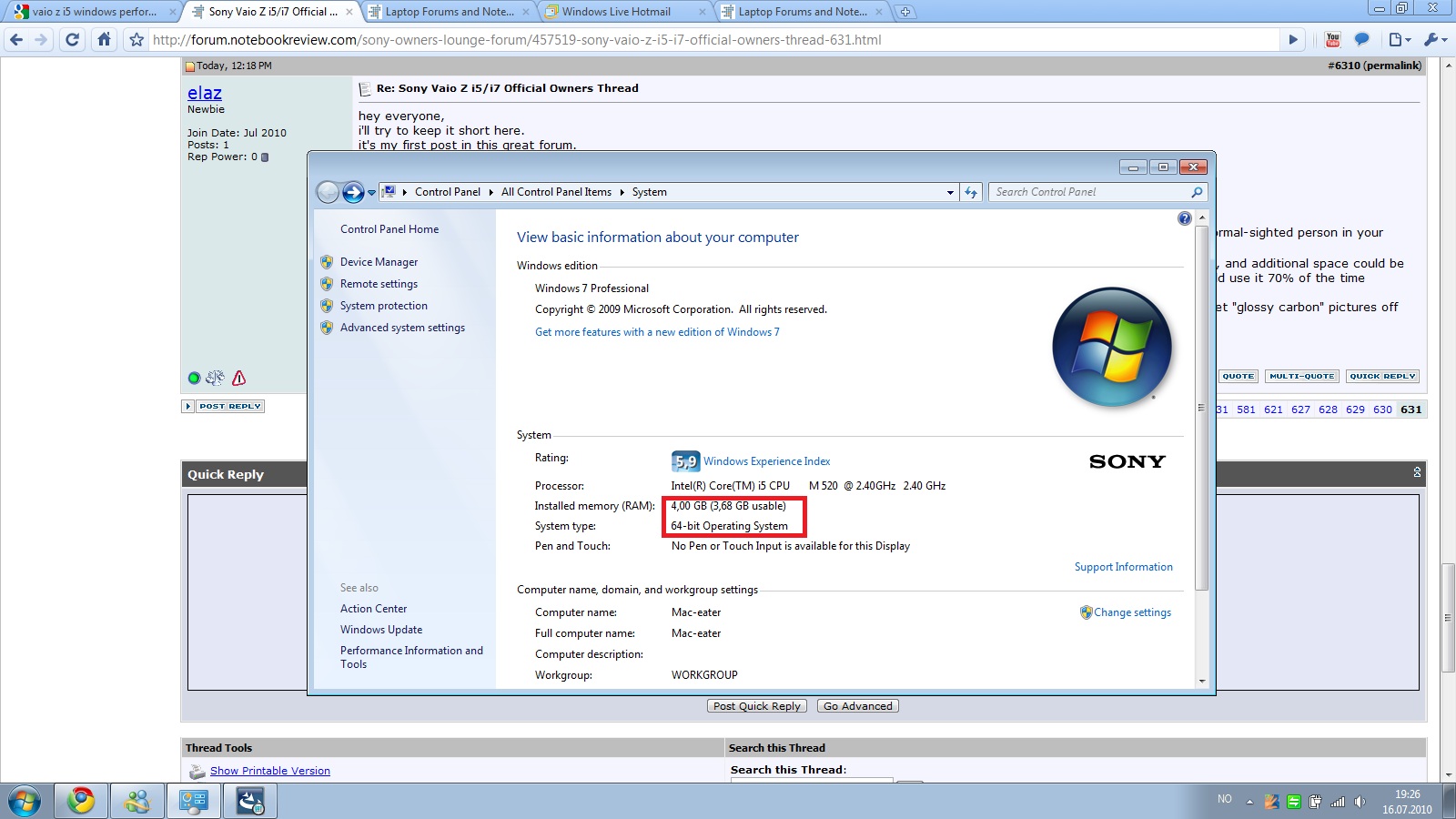Bookmark this page with the star icon
Image resolution: width=1456 pixels, height=819 pixels.
(136, 39)
